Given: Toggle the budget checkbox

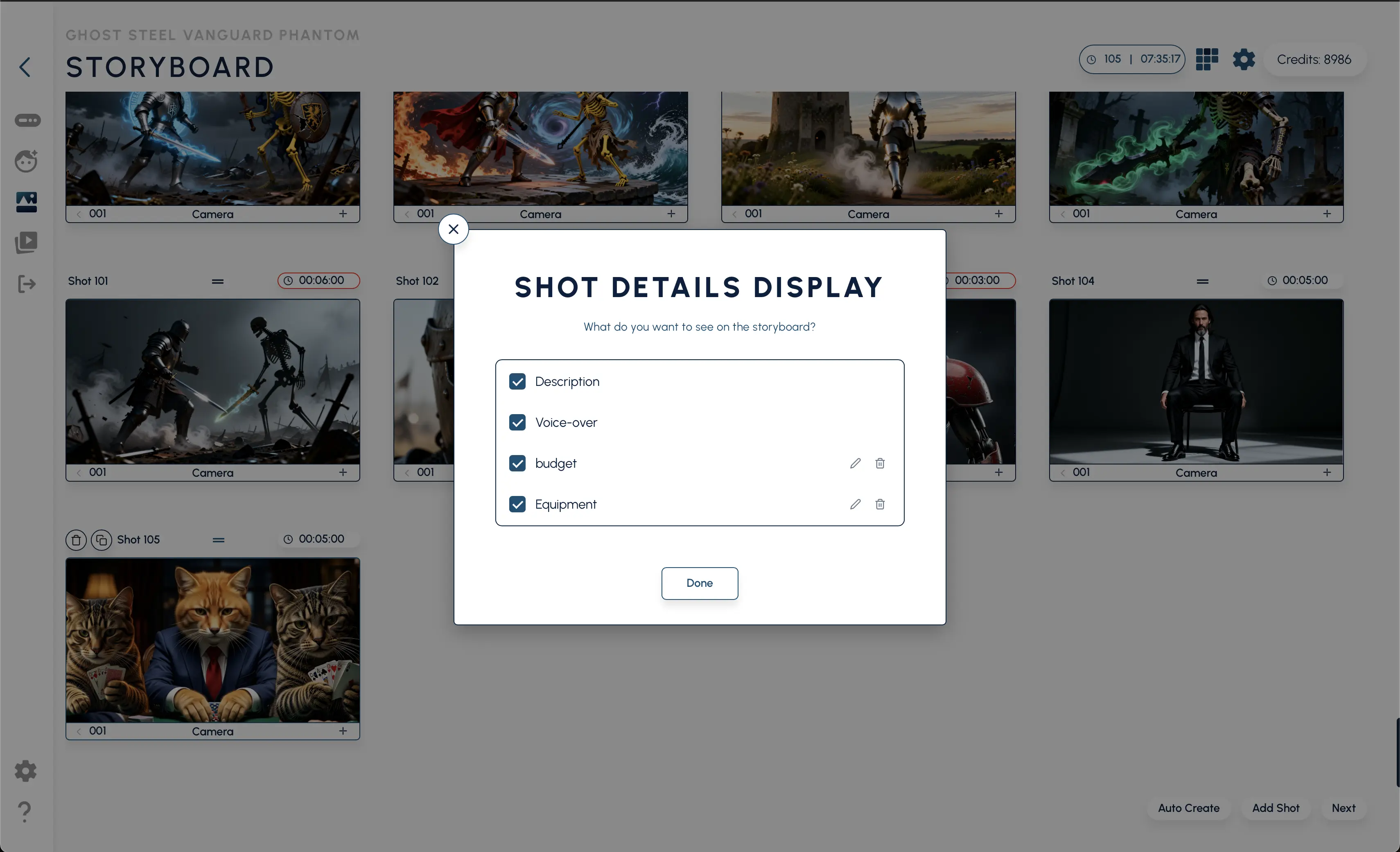Looking at the screenshot, I should coord(517,463).
